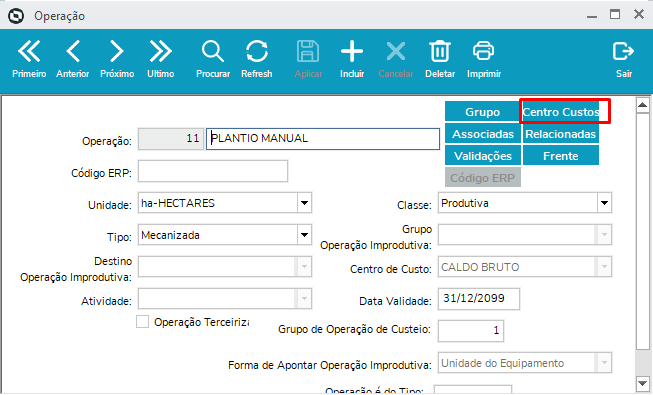Open the Atividade dropdown
Viewport: 653px width, 395px height.
304,299
